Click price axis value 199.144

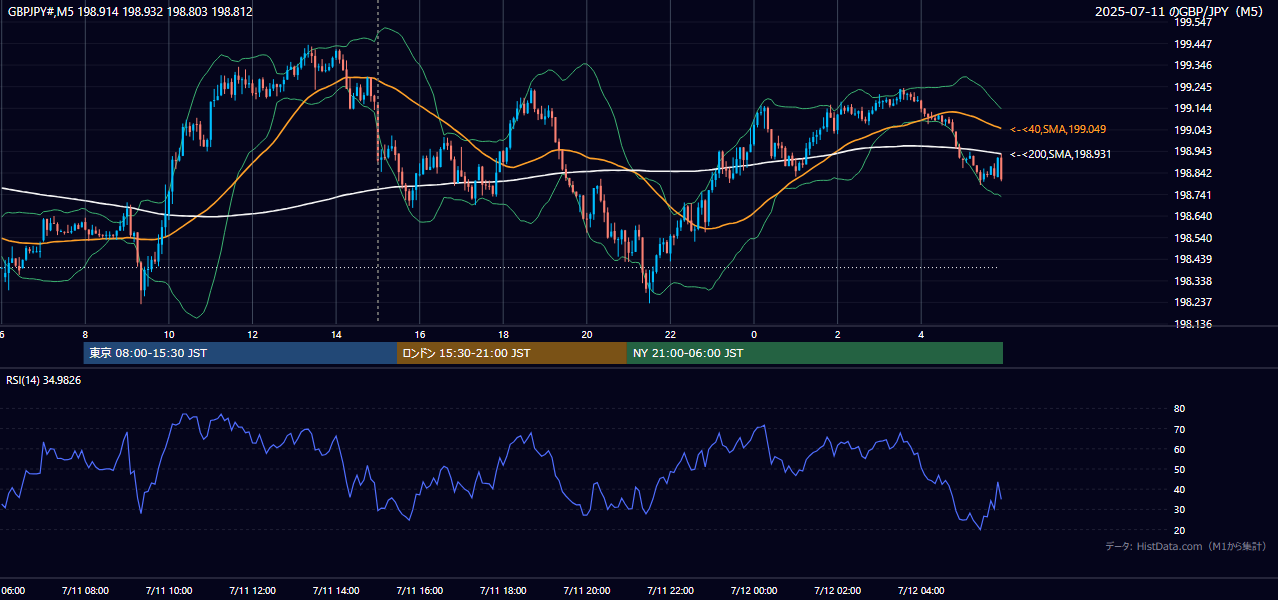pos(1194,108)
